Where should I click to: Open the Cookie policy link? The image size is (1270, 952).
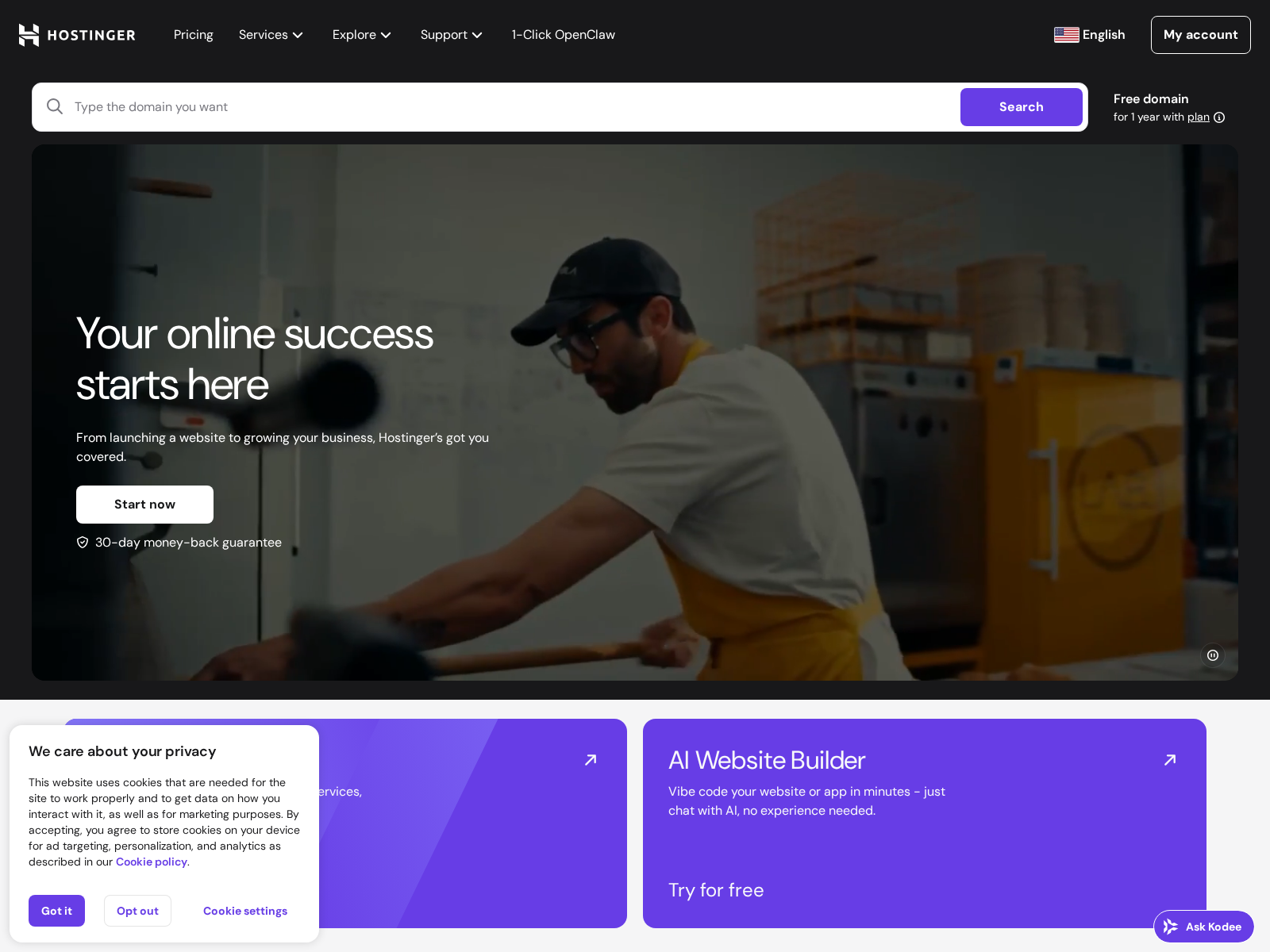(x=152, y=862)
